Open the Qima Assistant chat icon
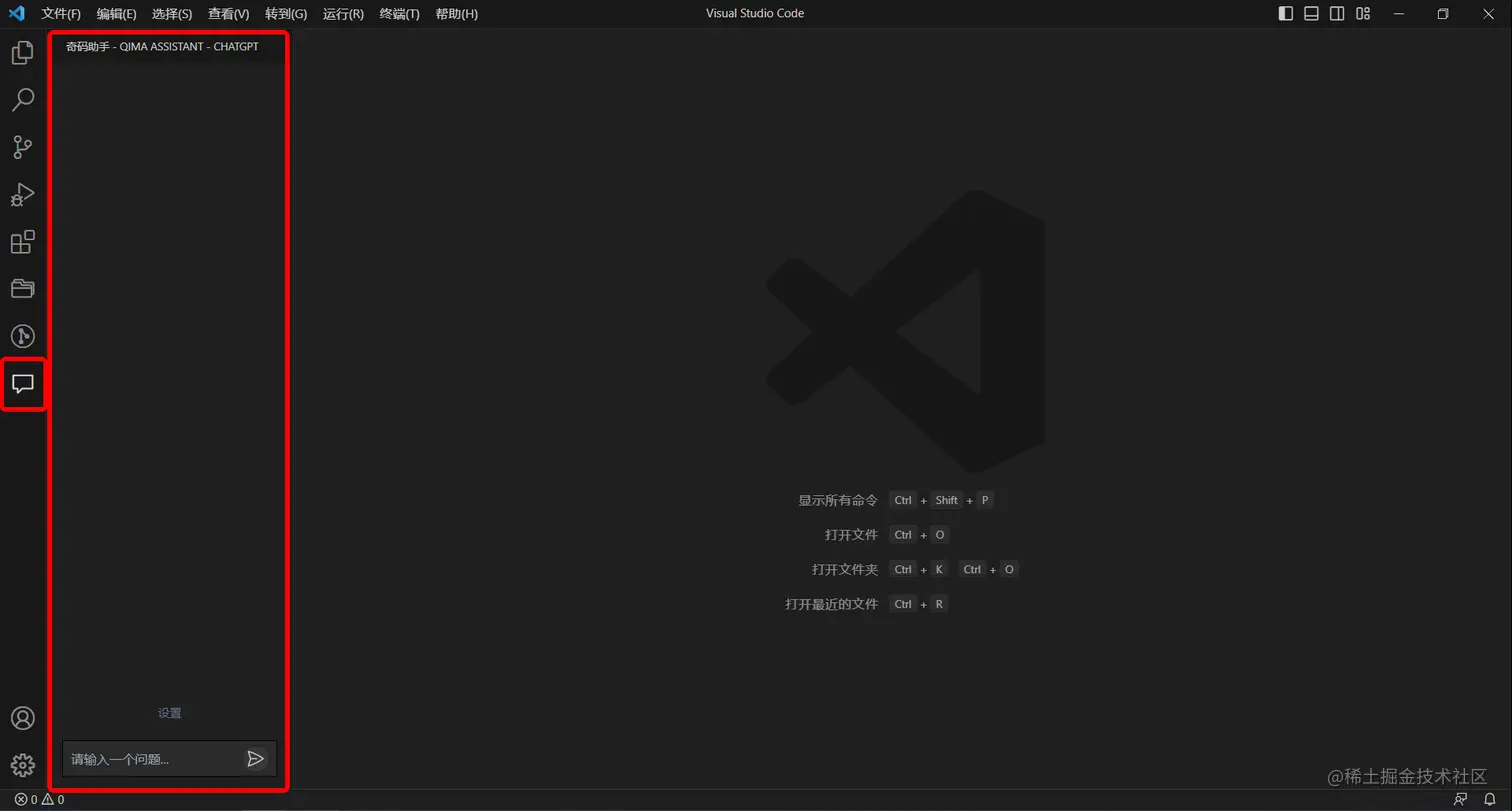The image size is (1512, 811). 23,384
